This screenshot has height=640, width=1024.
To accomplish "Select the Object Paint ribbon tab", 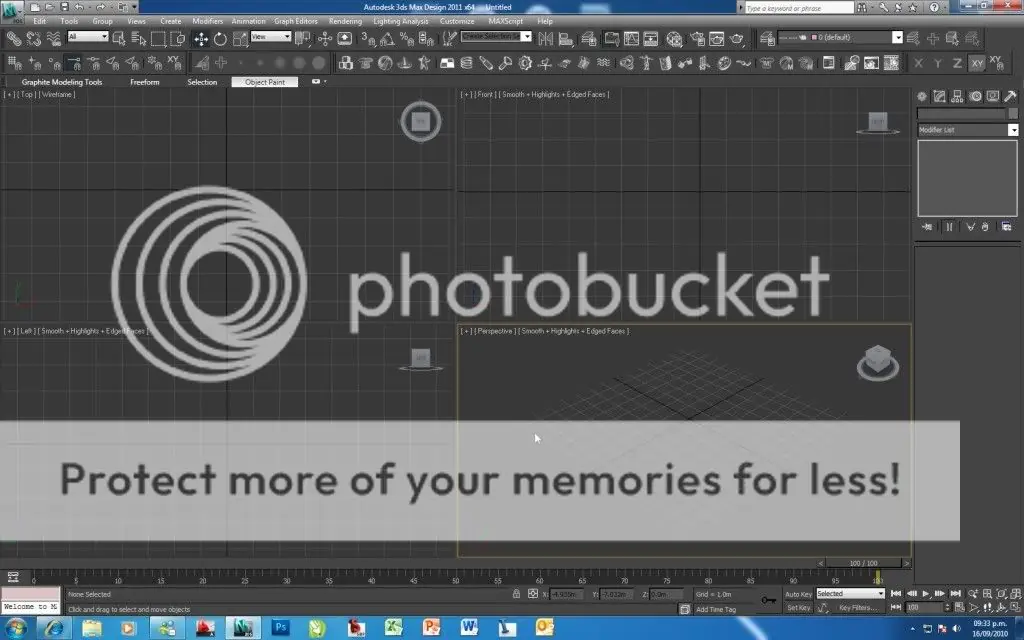I will point(264,82).
